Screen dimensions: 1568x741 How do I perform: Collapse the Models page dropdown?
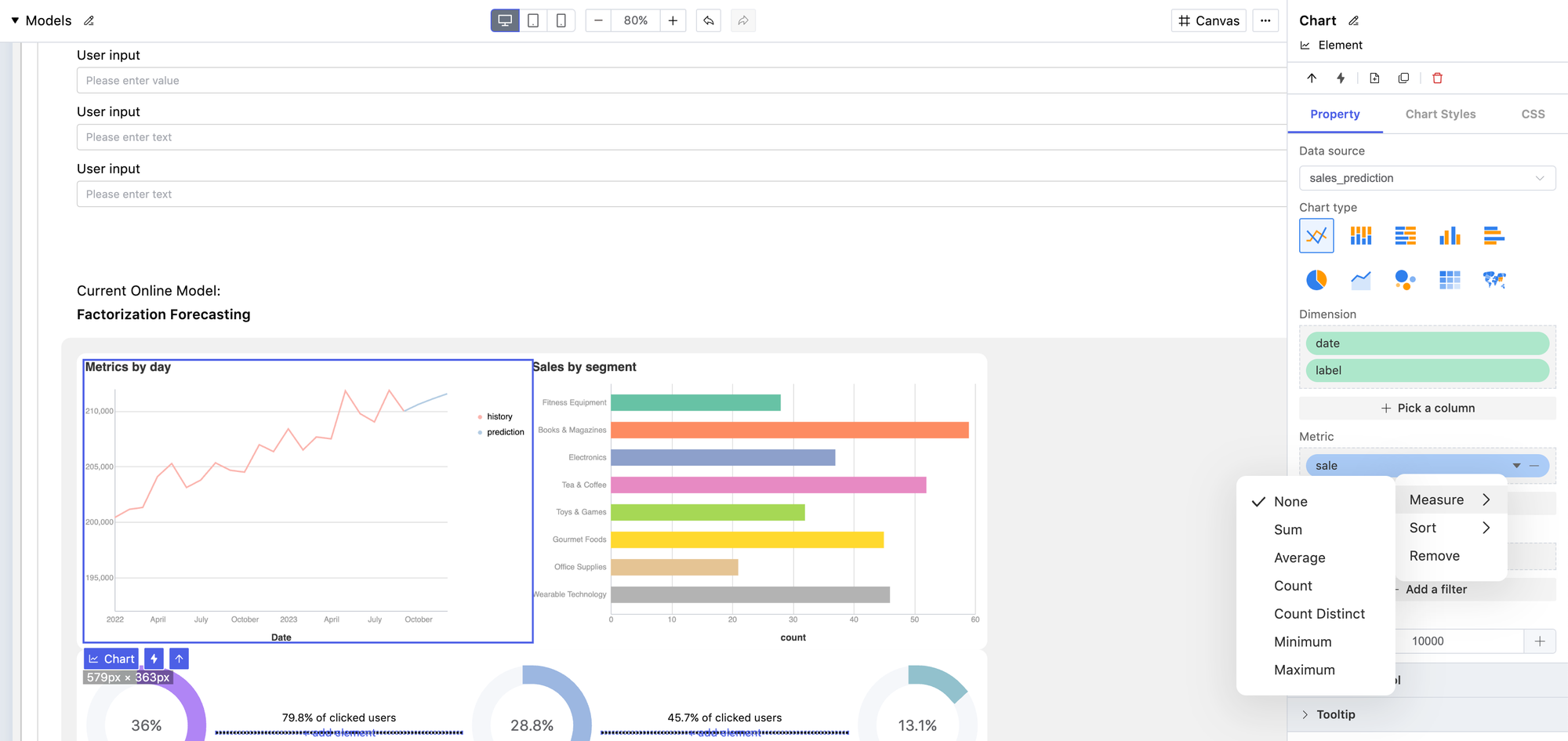15,20
